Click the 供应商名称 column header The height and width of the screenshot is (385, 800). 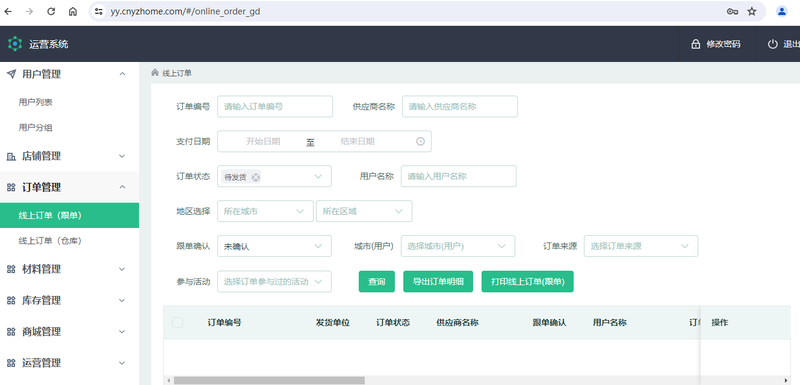click(x=457, y=322)
